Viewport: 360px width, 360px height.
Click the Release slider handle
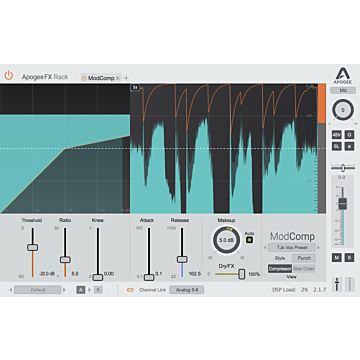(x=182, y=259)
